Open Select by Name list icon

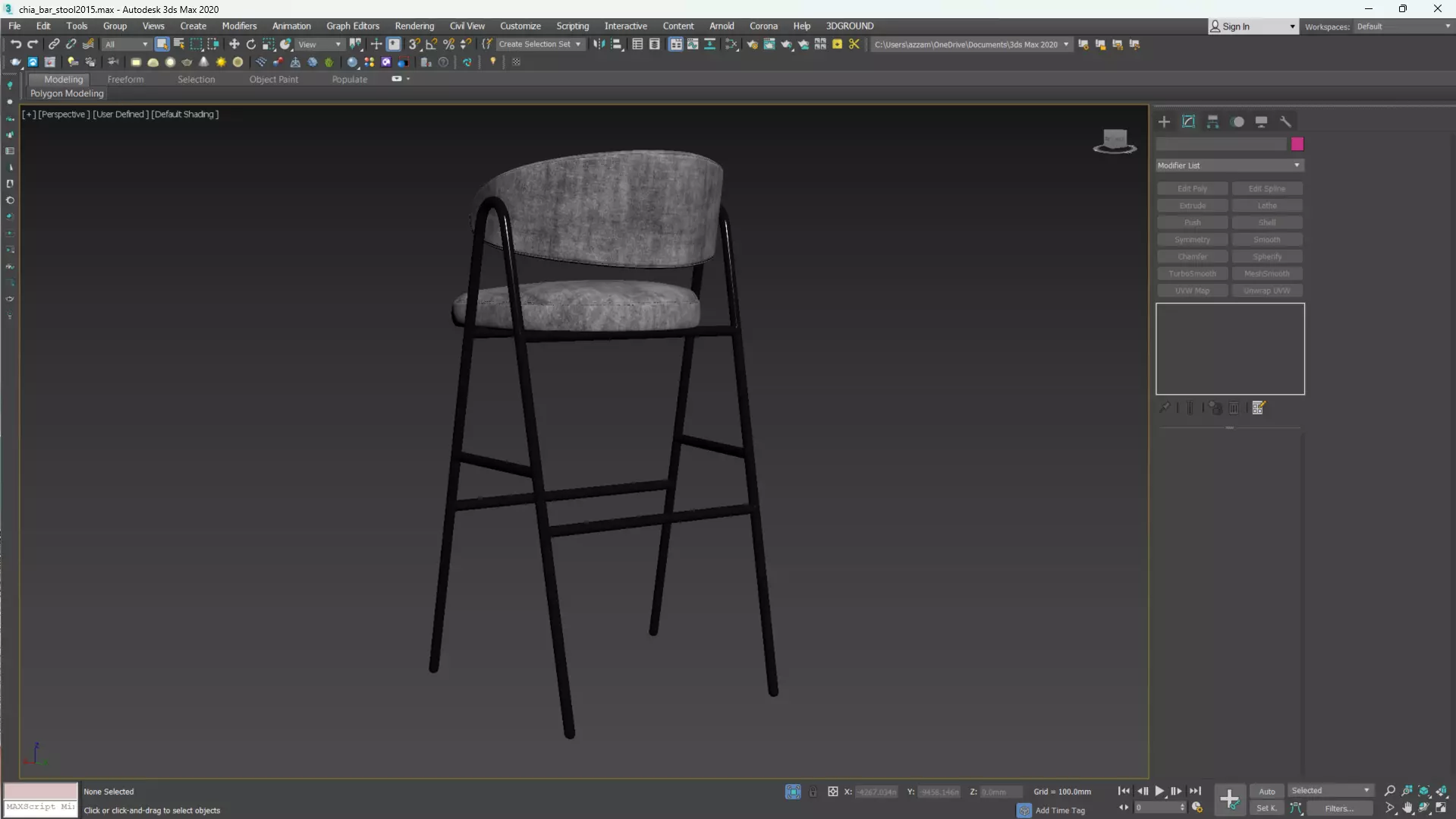pos(179,44)
